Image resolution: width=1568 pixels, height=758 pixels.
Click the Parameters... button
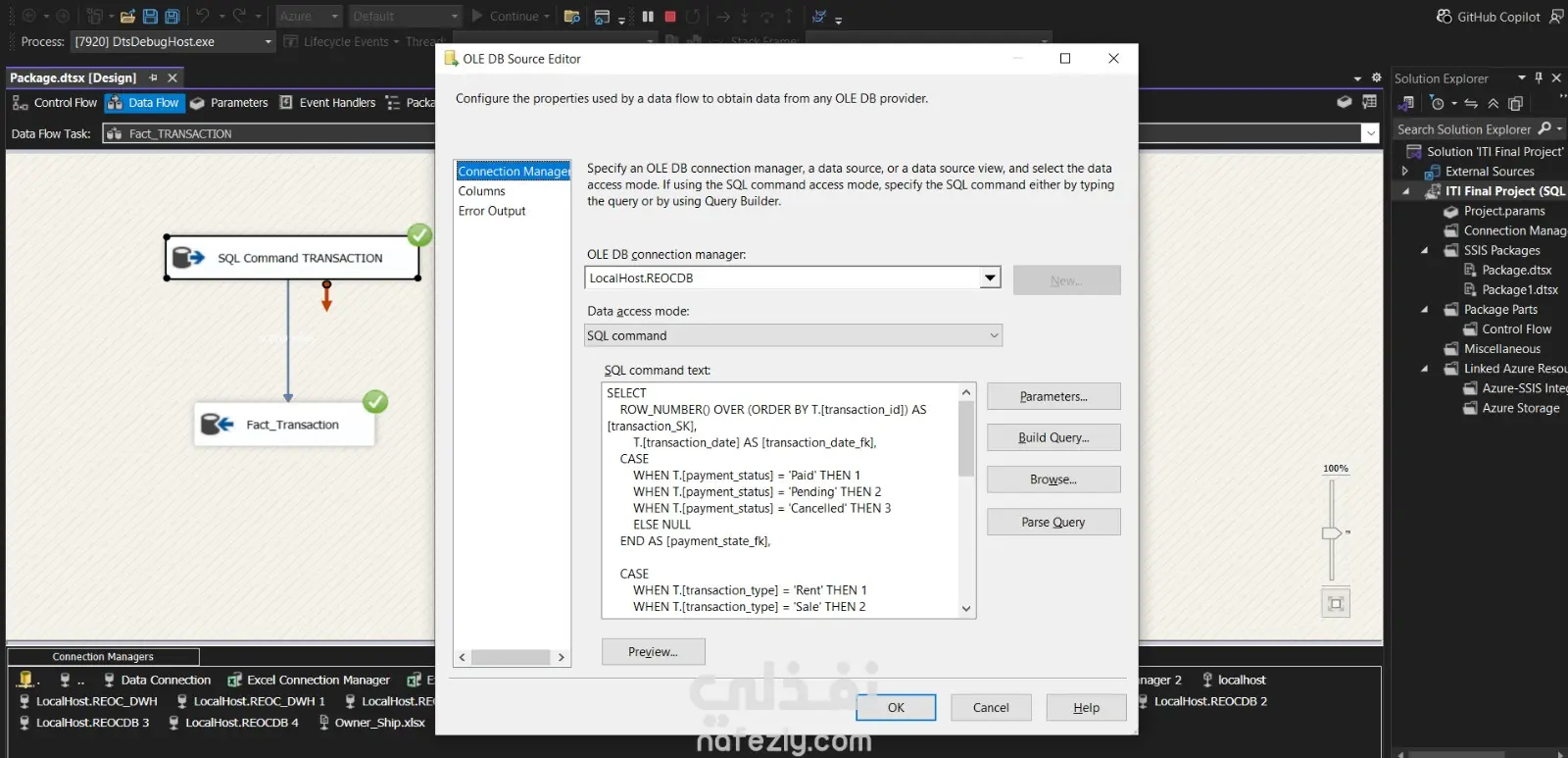1053,396
